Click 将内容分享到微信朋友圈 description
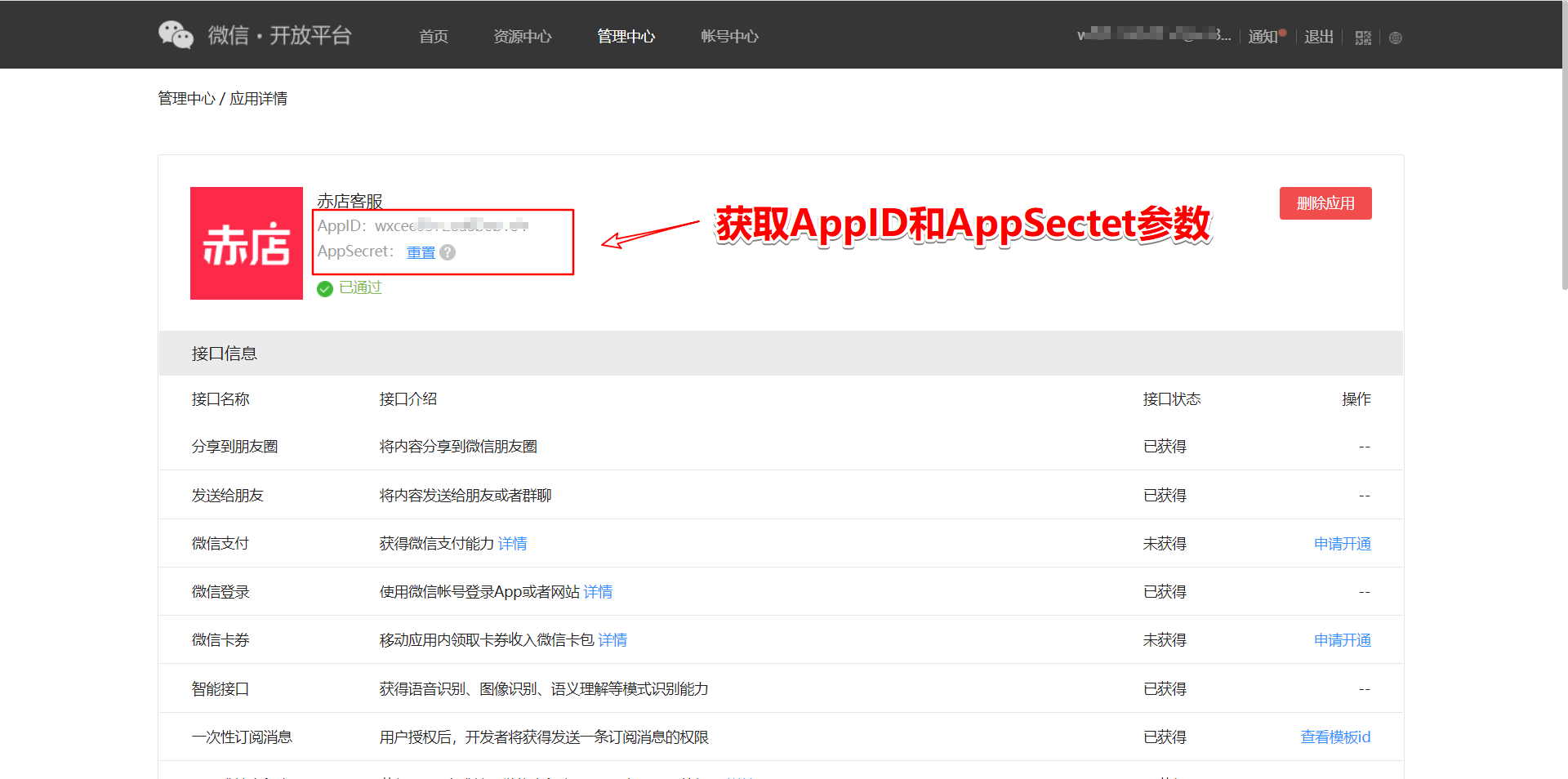1568x779 pixels. 458,447
